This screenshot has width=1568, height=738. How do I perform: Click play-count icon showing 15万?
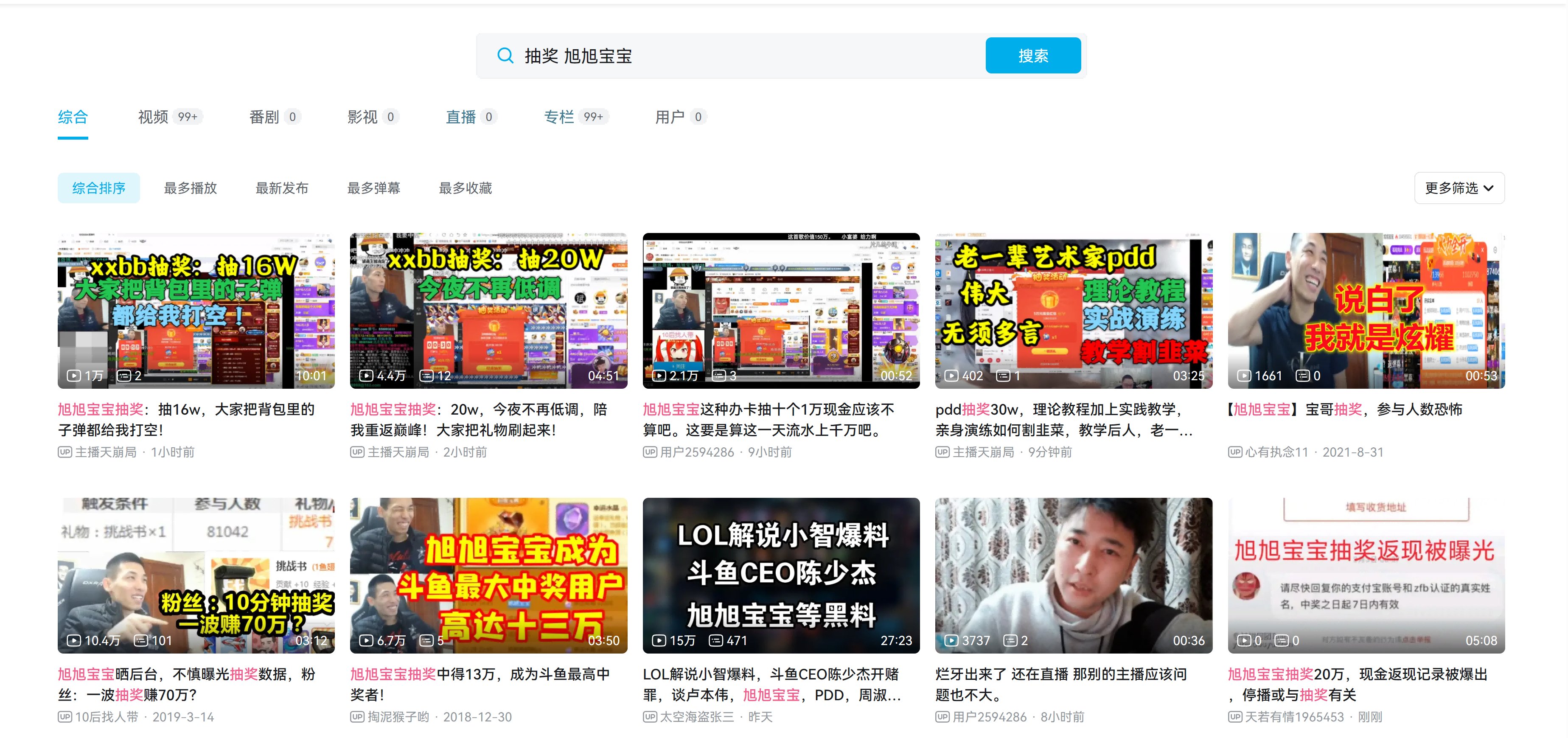(659, 640)
